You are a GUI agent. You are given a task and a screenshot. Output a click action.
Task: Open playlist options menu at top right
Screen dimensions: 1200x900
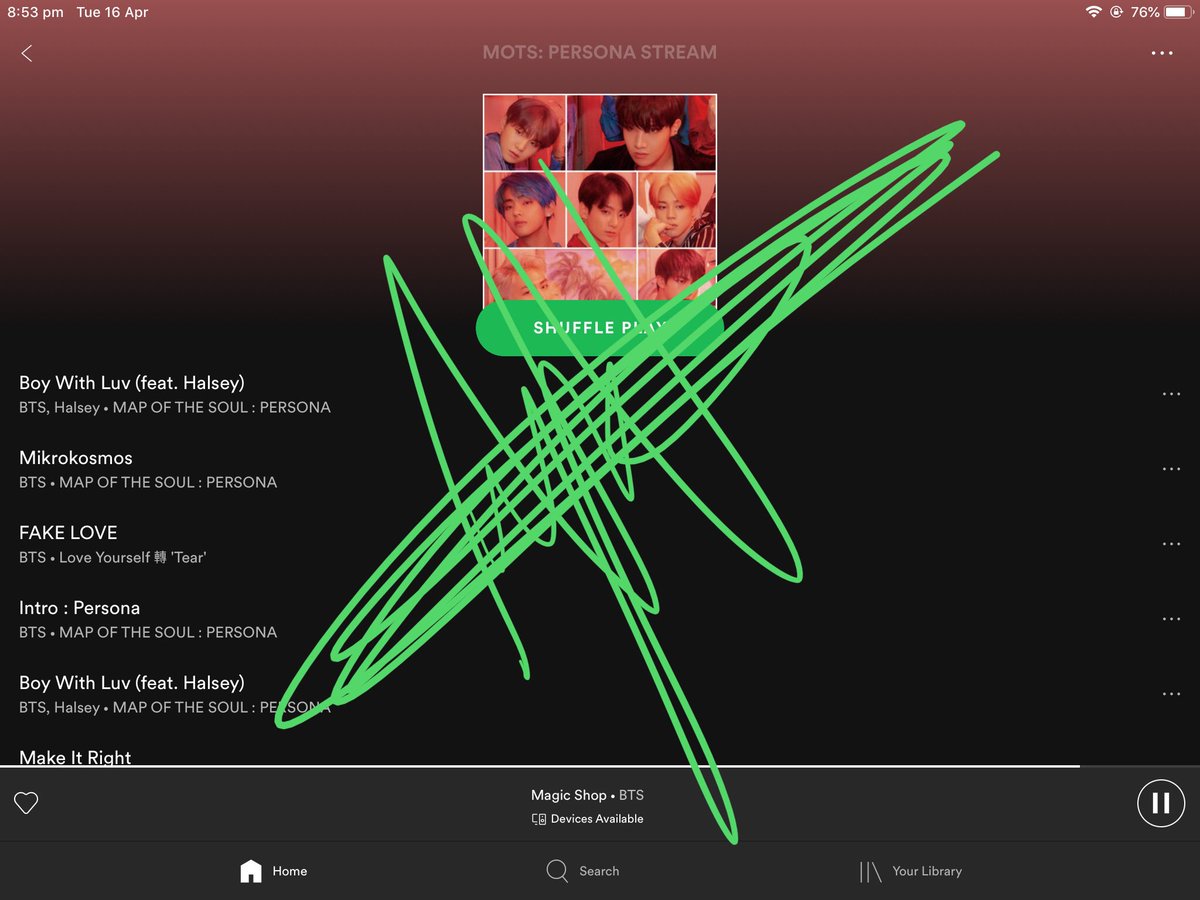pyautogui.click(x=1162, y=53)
